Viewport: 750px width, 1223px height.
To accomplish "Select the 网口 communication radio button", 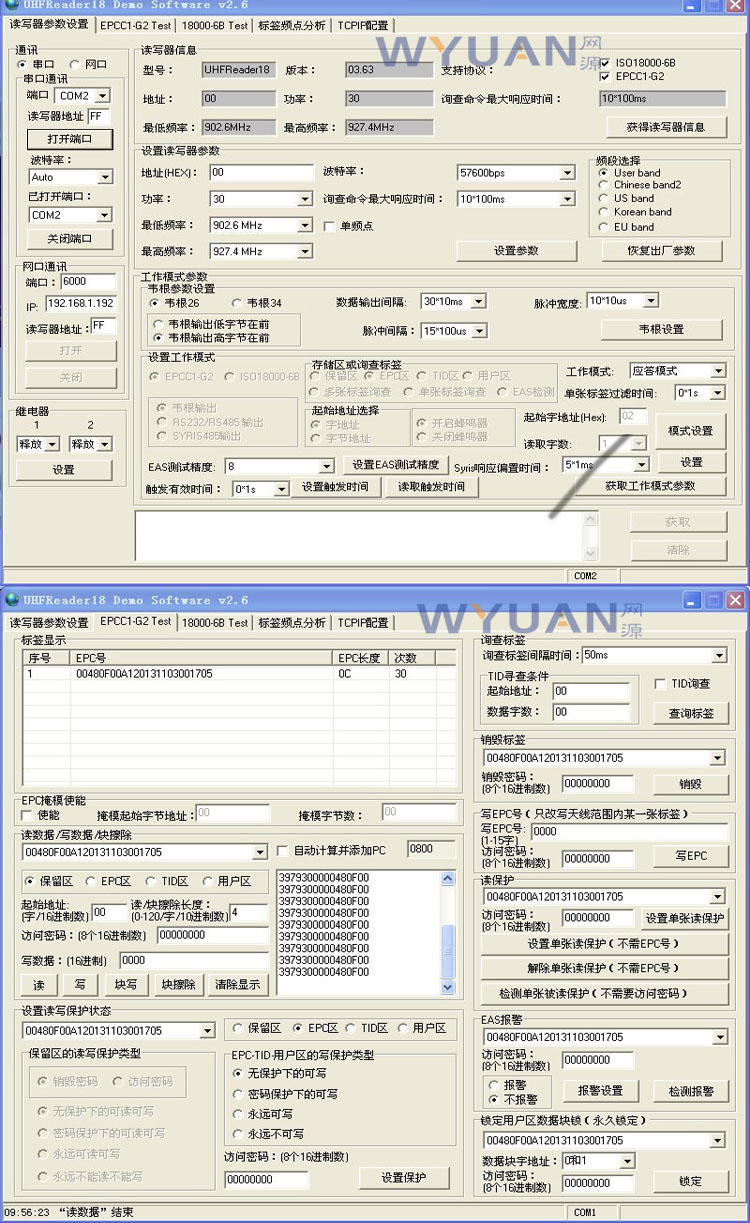I will [x=75, y=64].
